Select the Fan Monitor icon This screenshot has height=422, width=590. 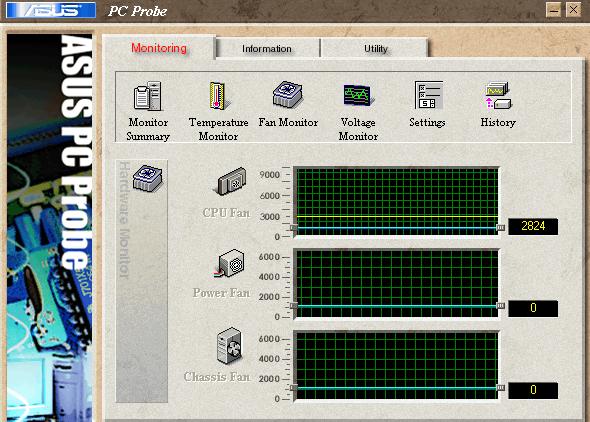click(287, 94)
